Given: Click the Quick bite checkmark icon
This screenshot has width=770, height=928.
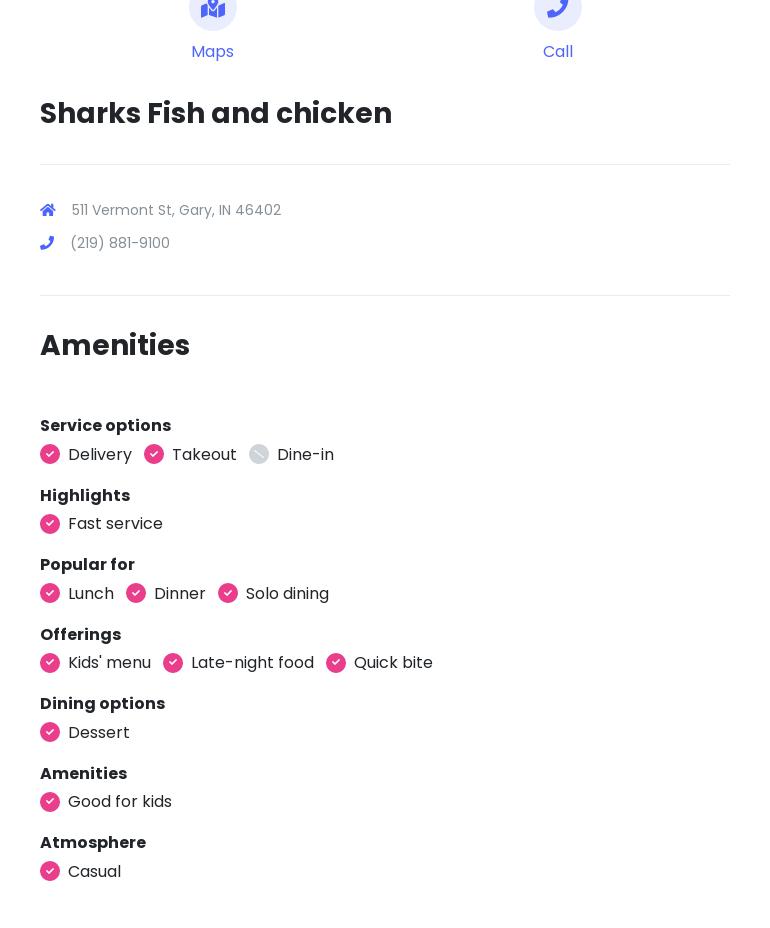Looking at the screenshot, I should [x=336, y=663].
